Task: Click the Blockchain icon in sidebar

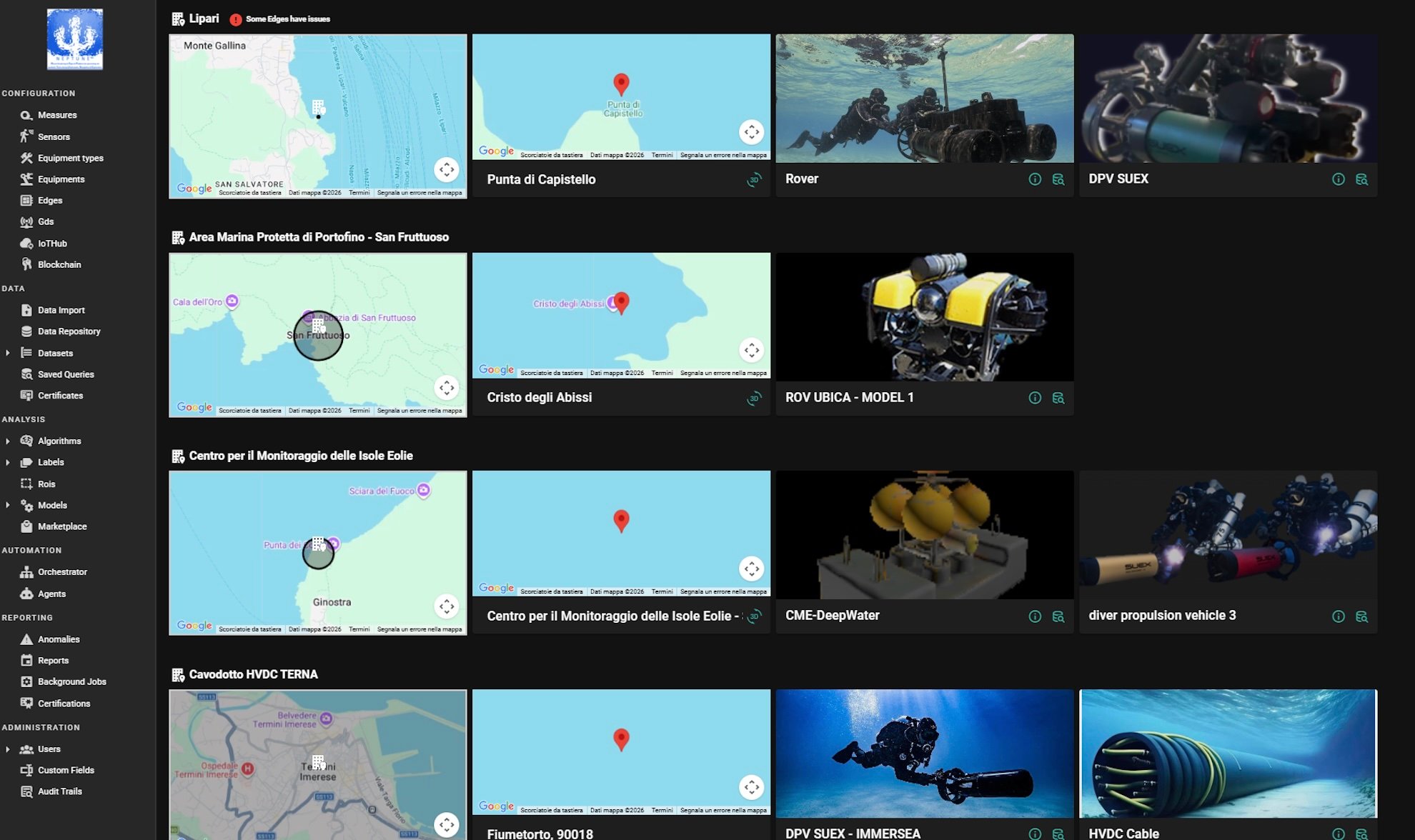Action: pos(26,264)
